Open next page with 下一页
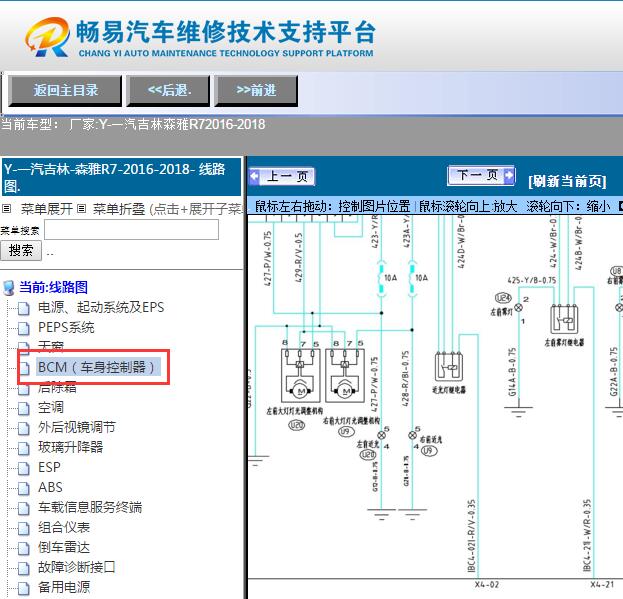 tap(481, 175)
